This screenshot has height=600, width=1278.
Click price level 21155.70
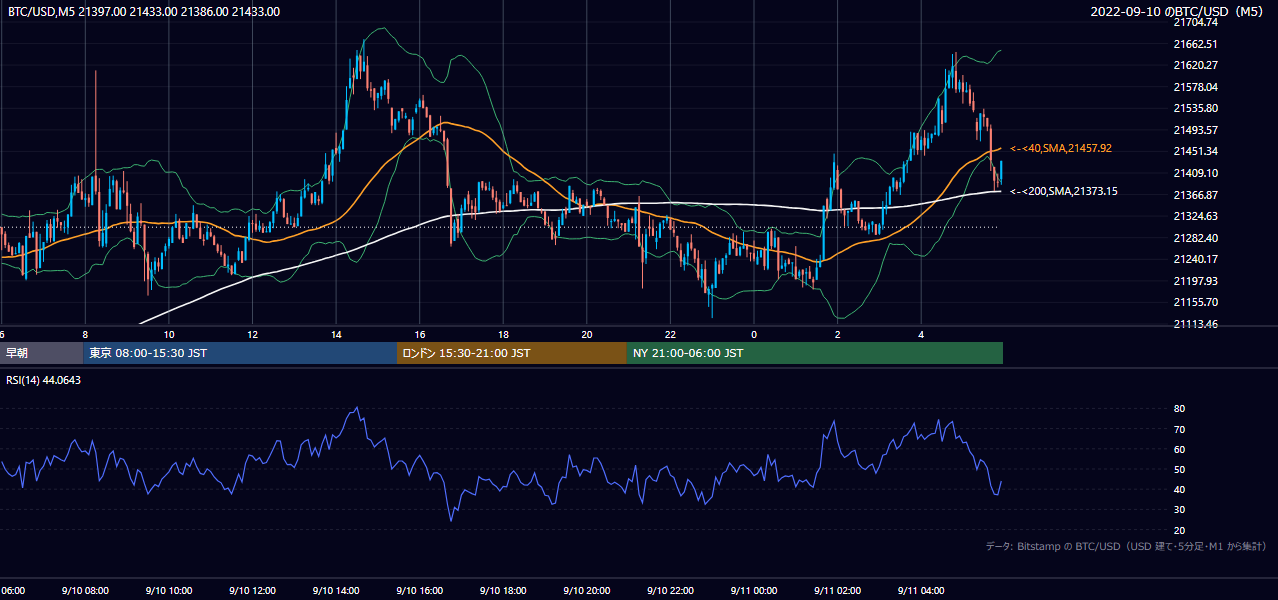(1195, 302)
